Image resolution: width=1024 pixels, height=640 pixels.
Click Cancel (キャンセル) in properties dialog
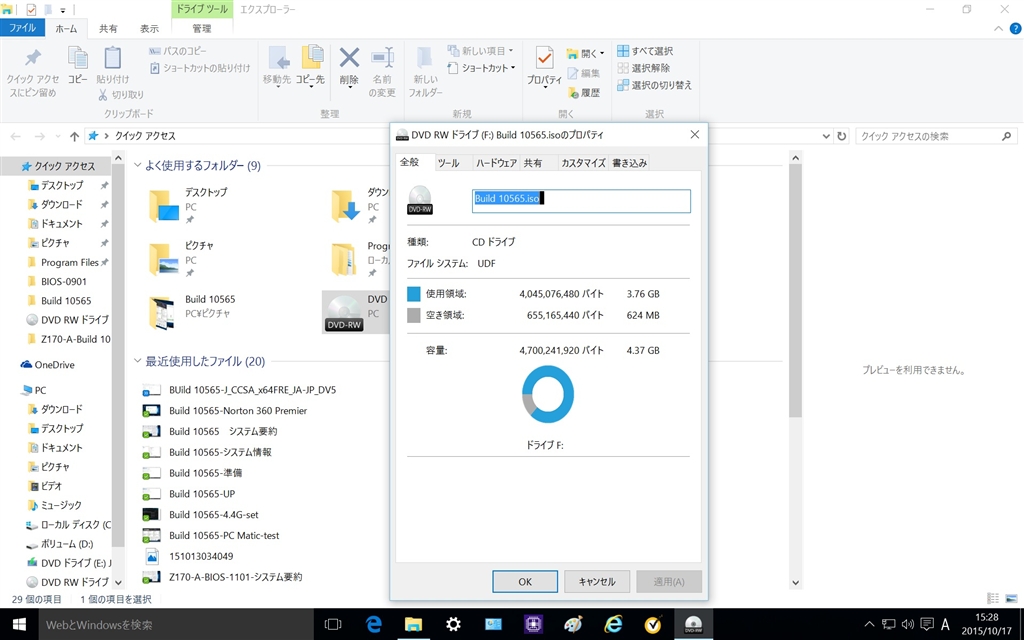pyautogui.click(x=597, y=581)
